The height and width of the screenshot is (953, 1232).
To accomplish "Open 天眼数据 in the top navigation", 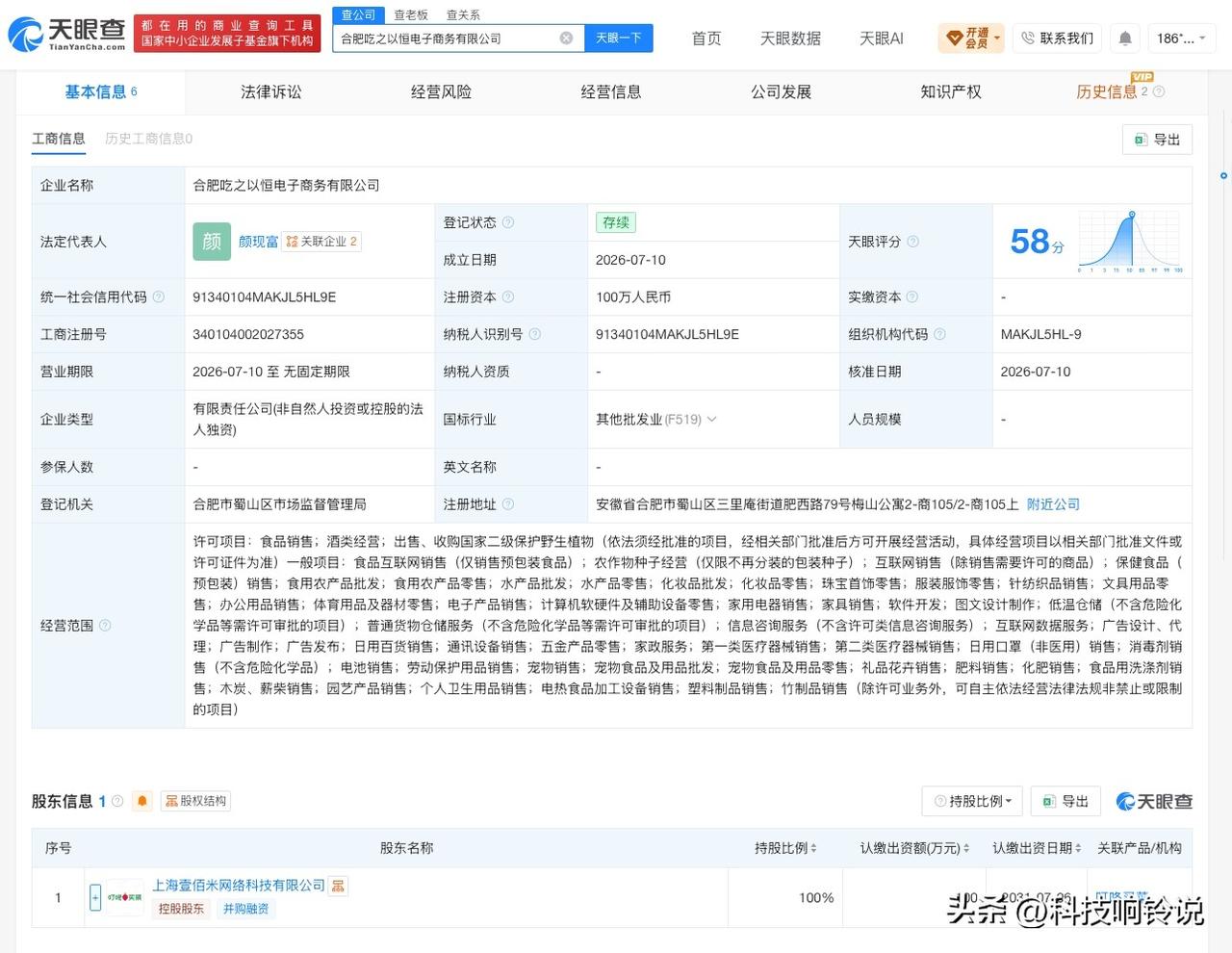I will tap(790, 39).
